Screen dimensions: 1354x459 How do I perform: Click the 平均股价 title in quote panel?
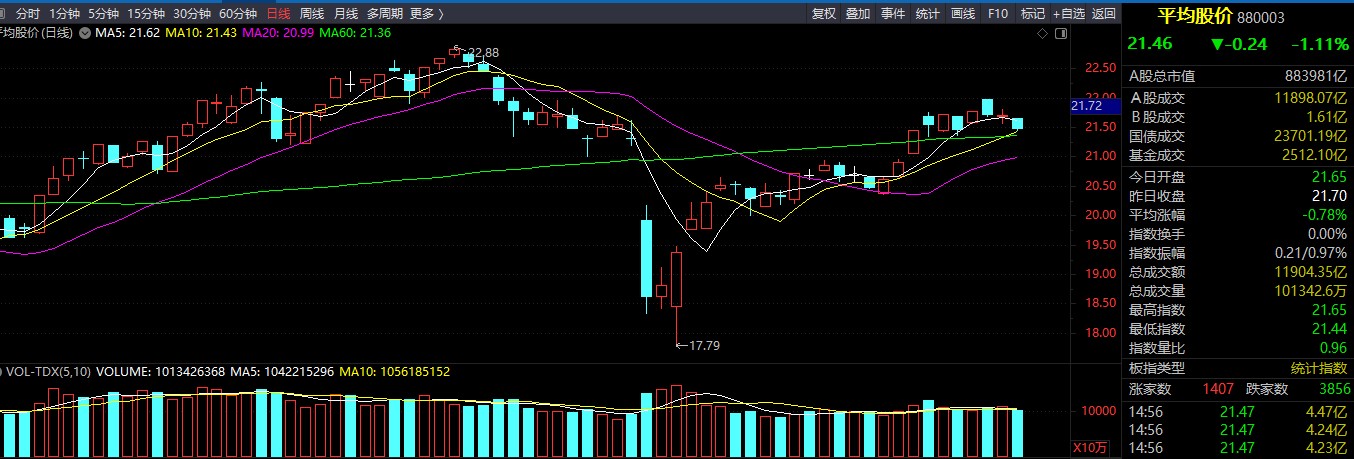pos(1194,16)
